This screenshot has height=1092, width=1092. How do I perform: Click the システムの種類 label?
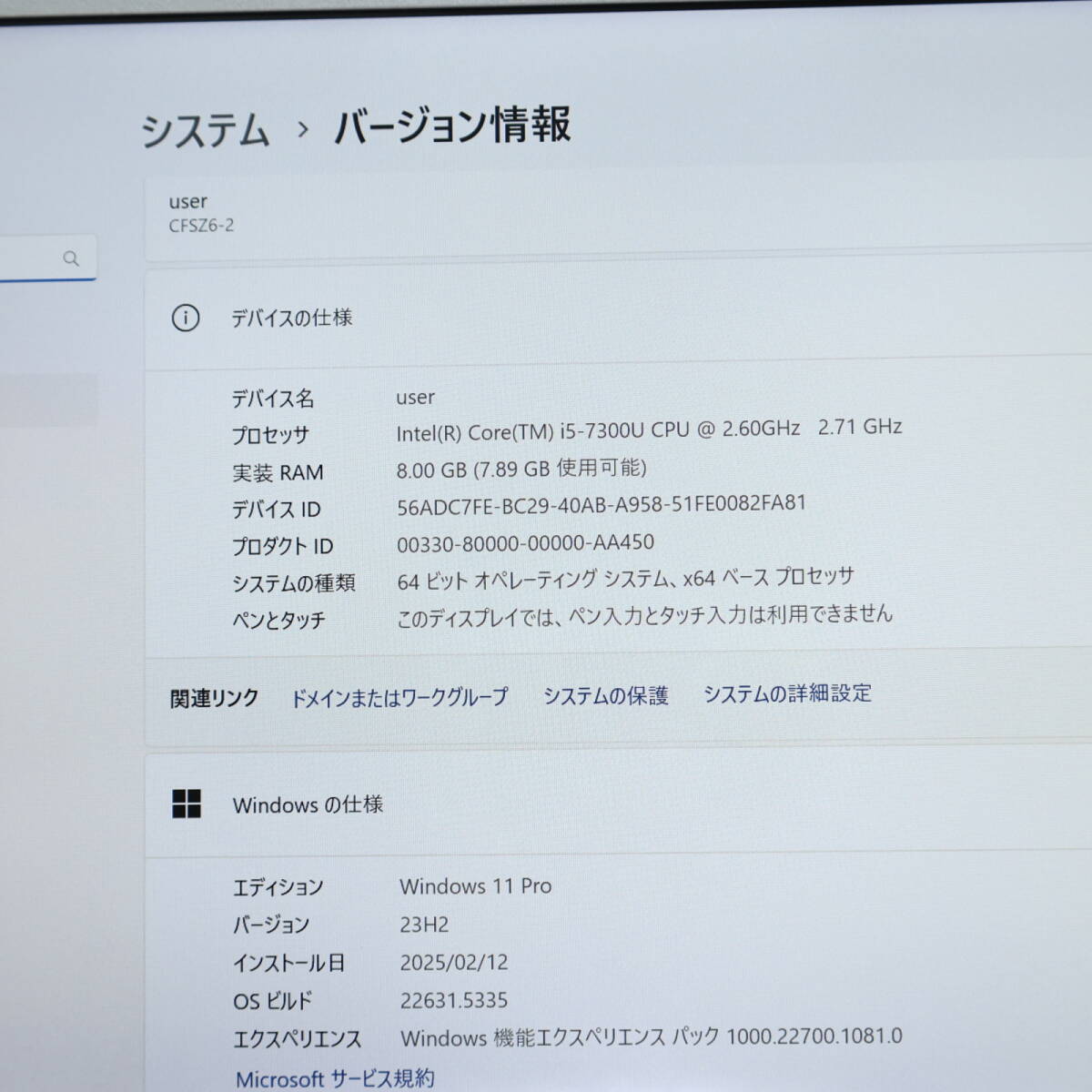294,583
